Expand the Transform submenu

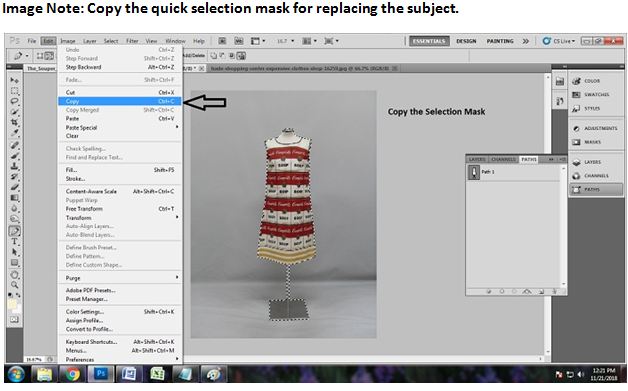pyautogui.click(x=120, y=218)
